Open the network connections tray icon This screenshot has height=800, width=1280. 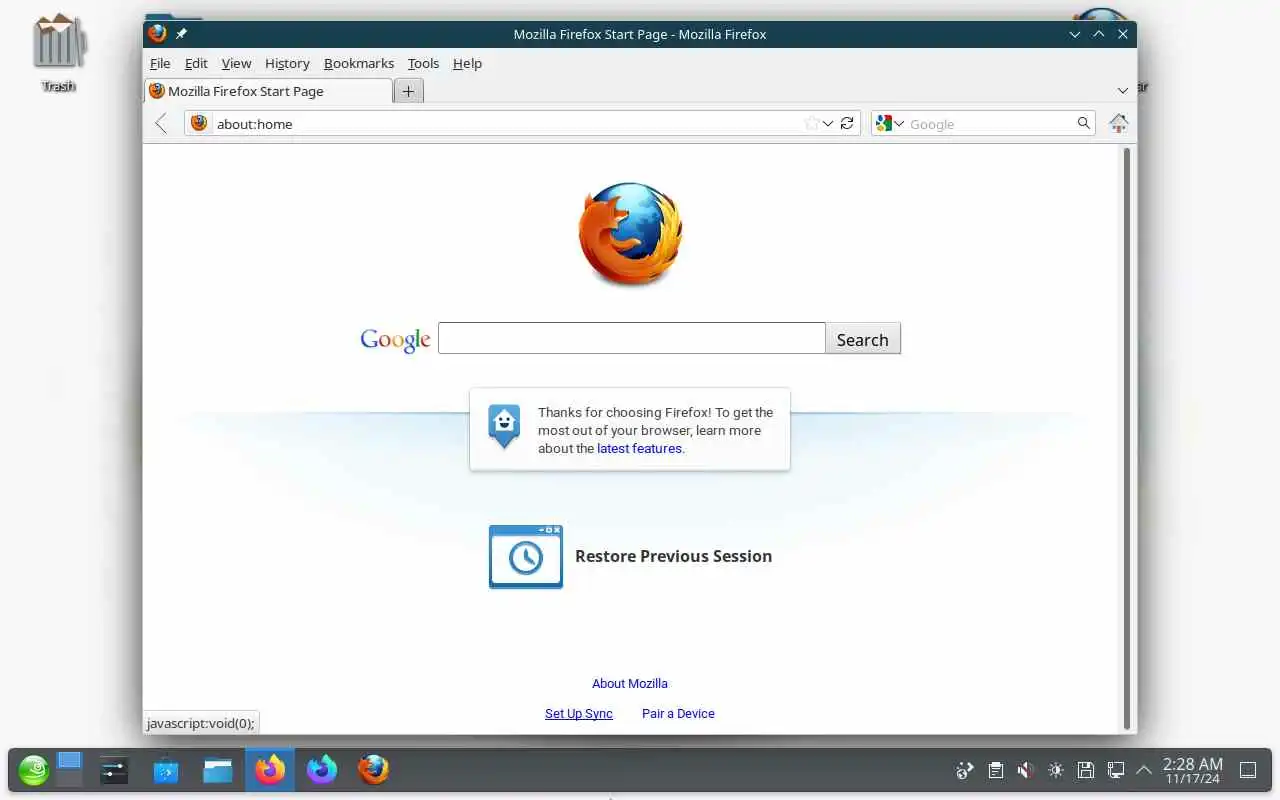click(1115, 770)
